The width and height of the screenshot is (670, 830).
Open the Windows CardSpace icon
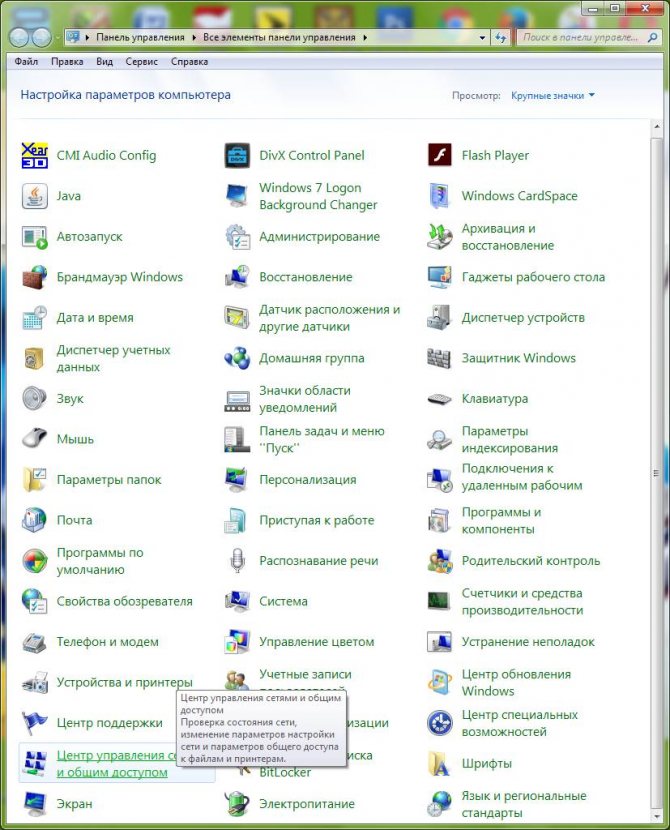coord(439,196)
